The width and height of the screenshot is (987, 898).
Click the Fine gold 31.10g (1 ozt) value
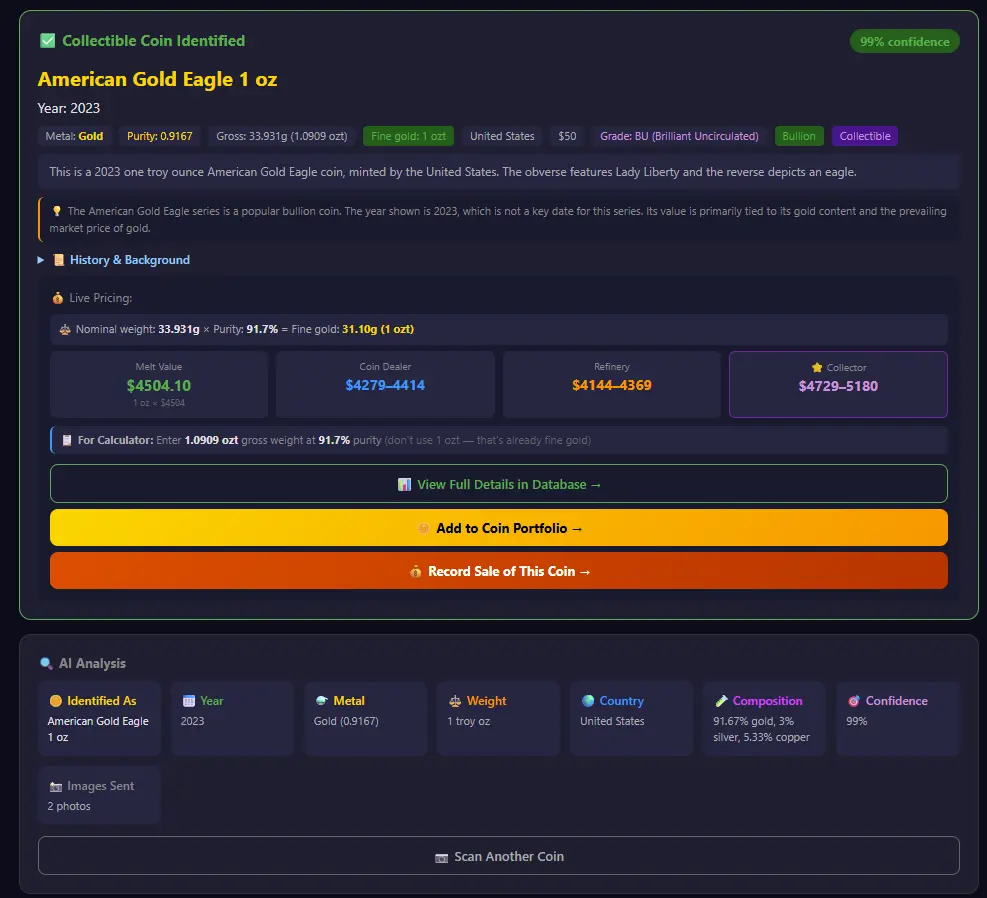378,329
